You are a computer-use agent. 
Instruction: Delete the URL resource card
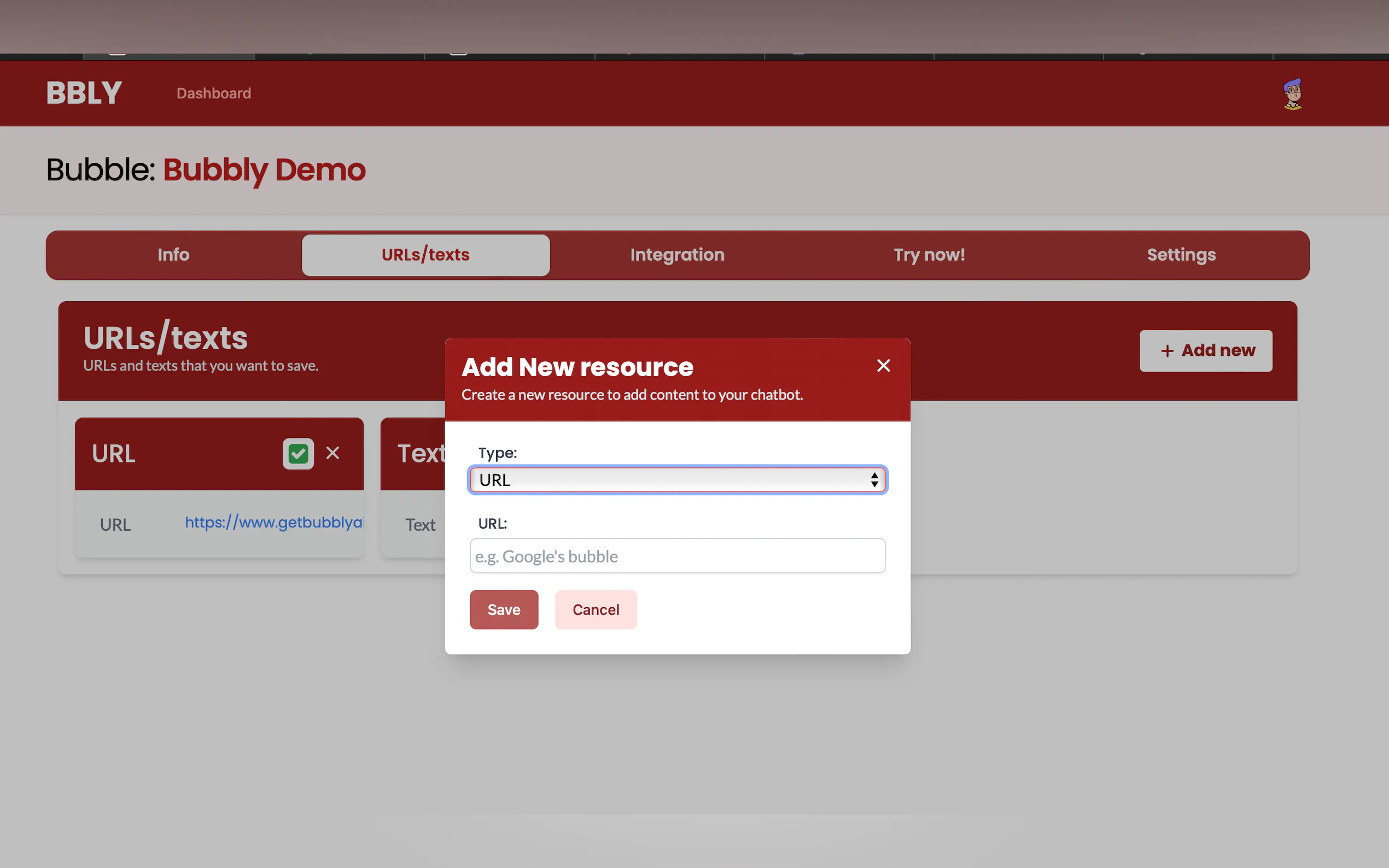pos(332,453)
